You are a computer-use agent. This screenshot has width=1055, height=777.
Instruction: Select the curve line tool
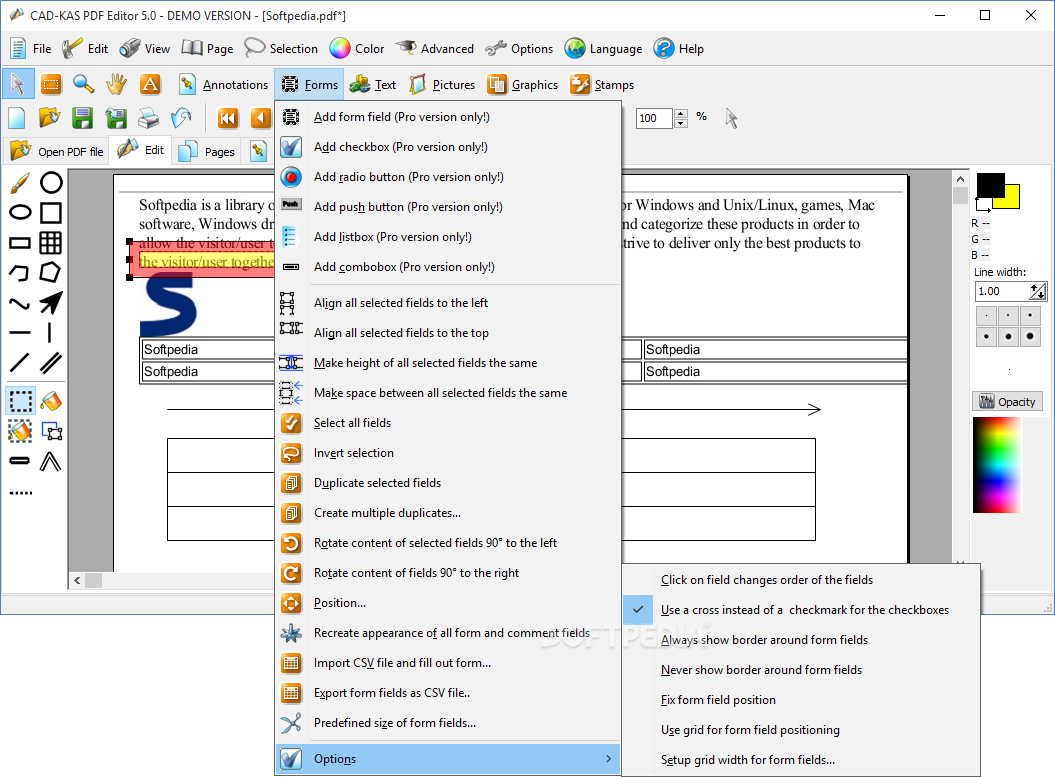click(20, 303)
